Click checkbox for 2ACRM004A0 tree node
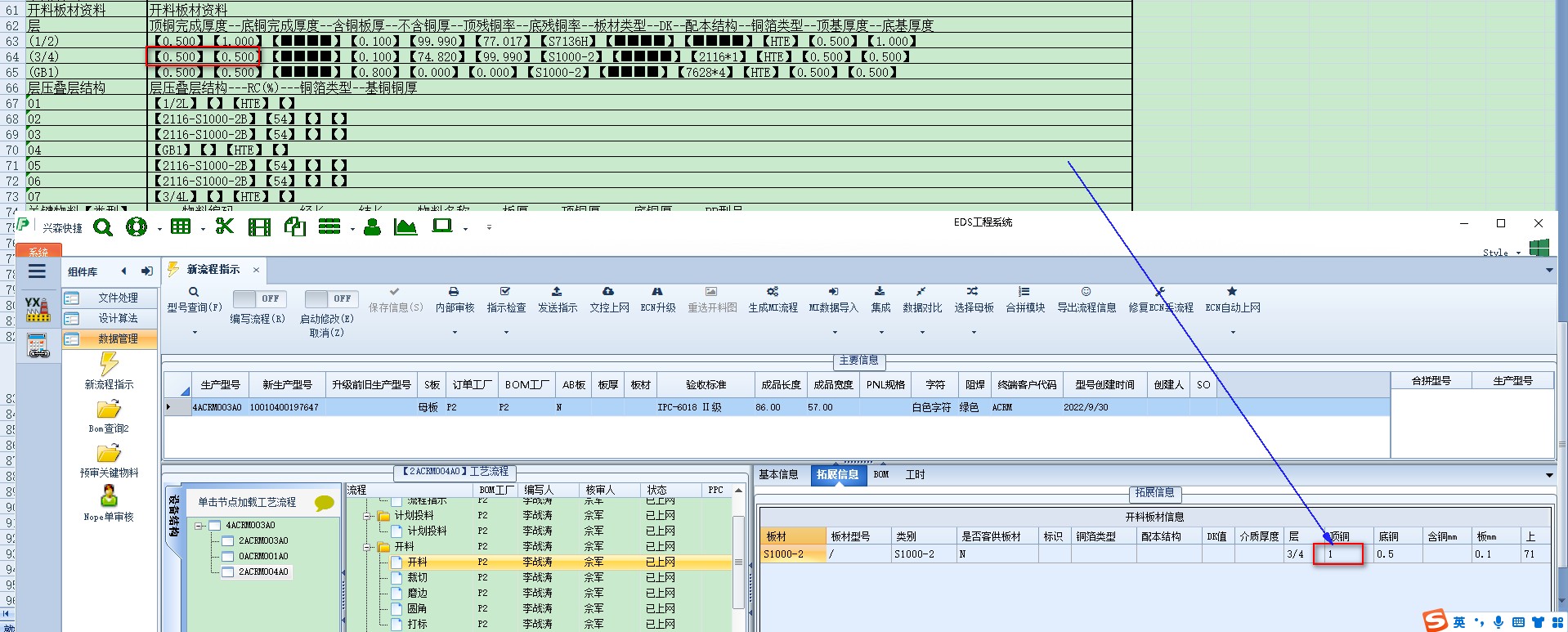1568x632 pixels. [228, 571]
